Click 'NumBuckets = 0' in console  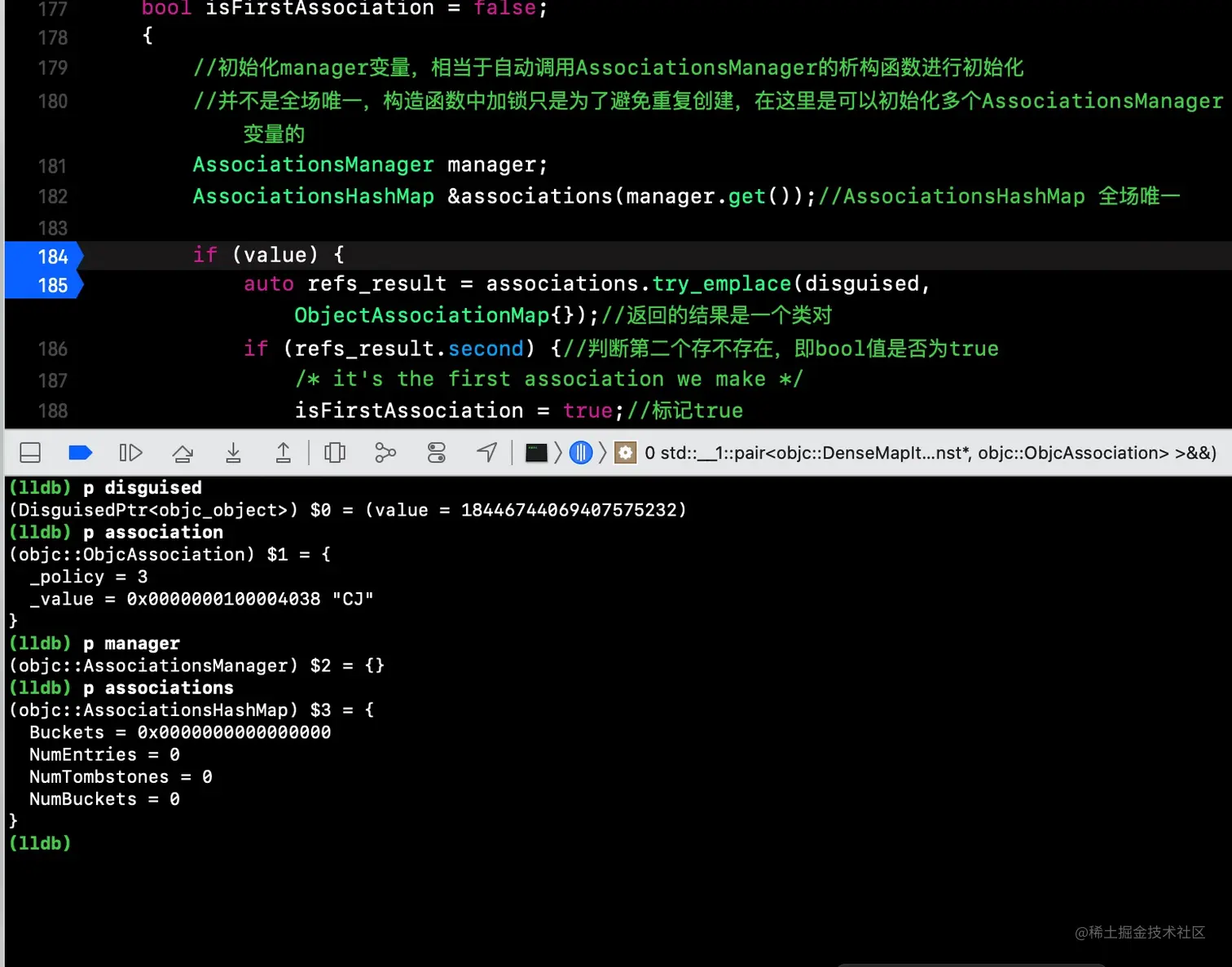point(104,799)
